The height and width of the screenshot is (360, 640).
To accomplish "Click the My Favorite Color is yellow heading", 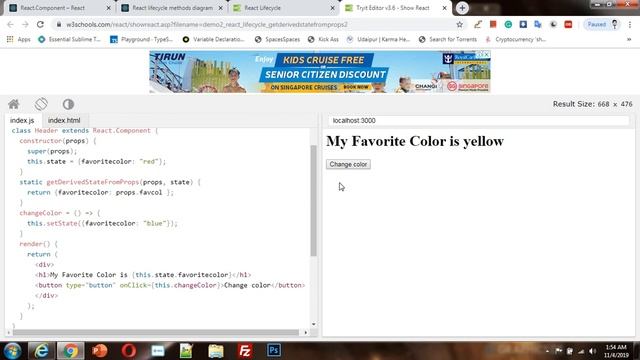I will point(415,141).
